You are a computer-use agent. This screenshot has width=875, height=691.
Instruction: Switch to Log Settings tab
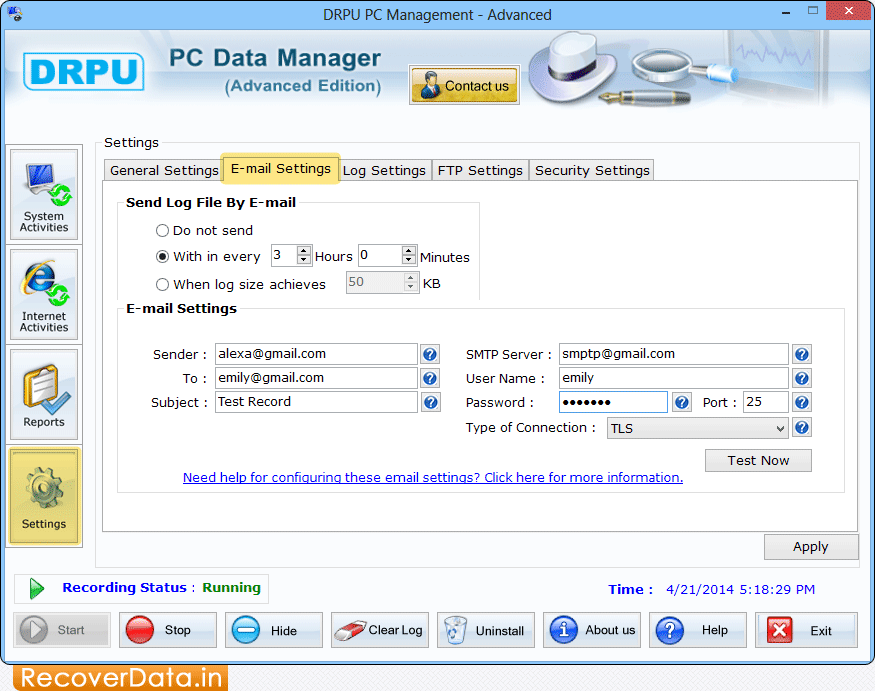pos(384,170)
